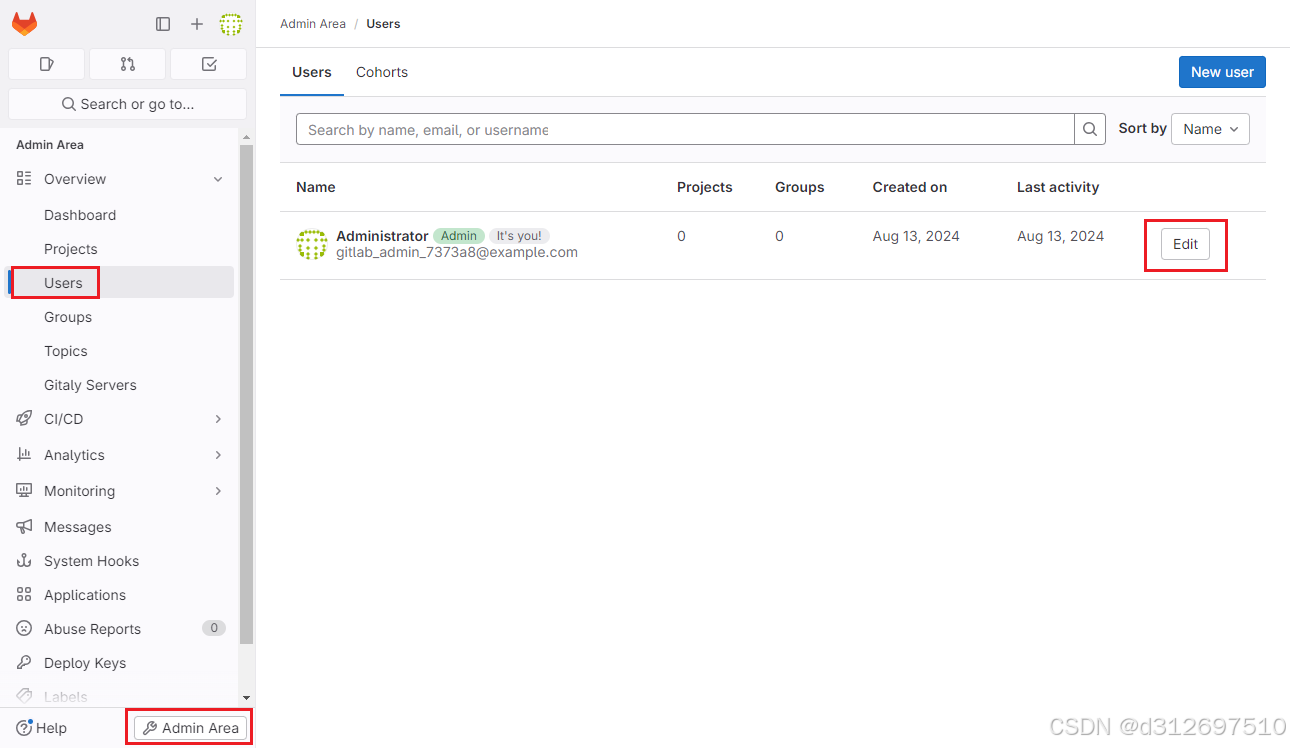The width and height of the screenshot is (1290, 748).
Task: Collapse the Overview section chevron
Action: click(x=218, y=179)
